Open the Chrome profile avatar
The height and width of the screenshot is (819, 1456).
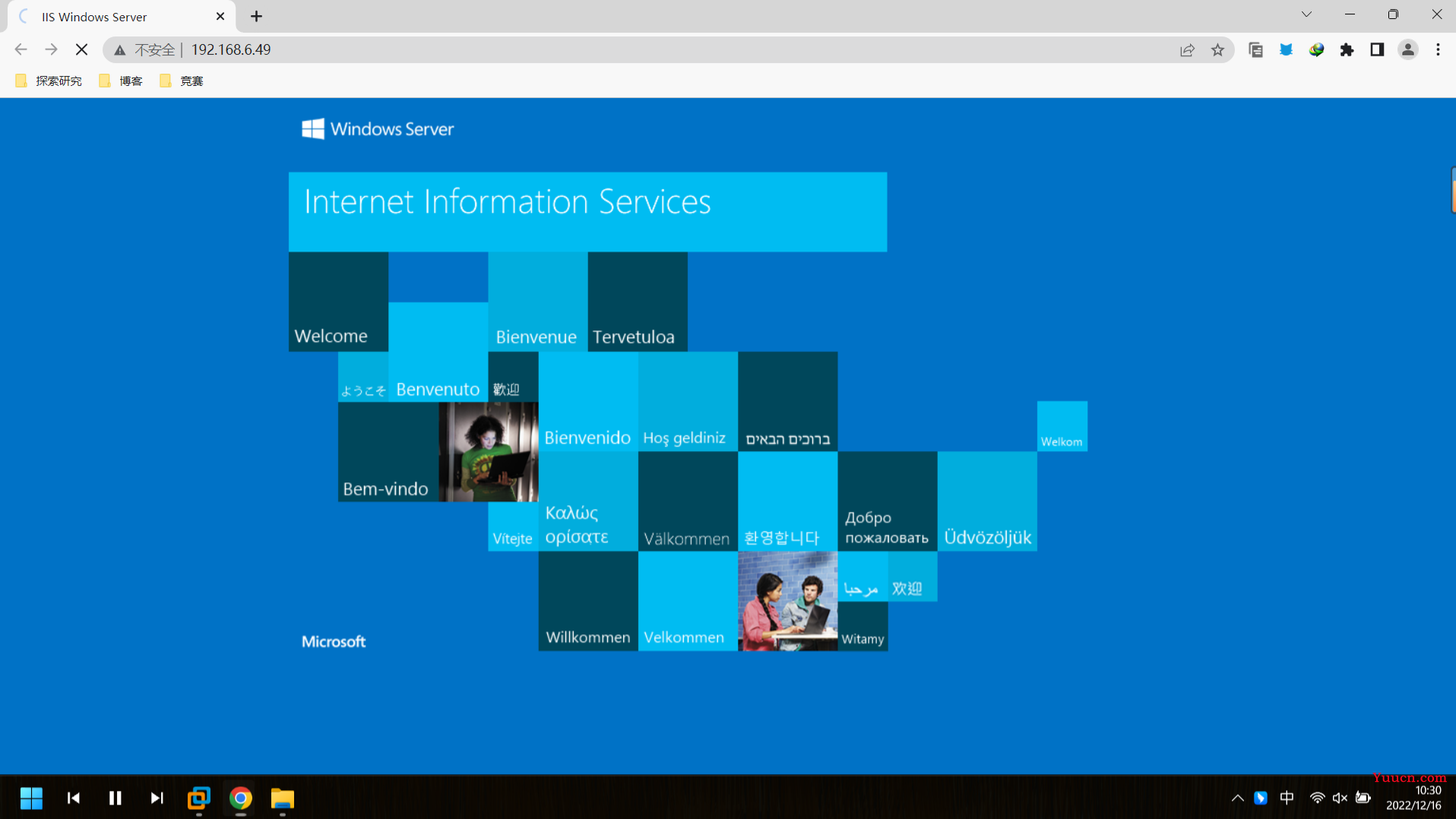pos(1407,50)
